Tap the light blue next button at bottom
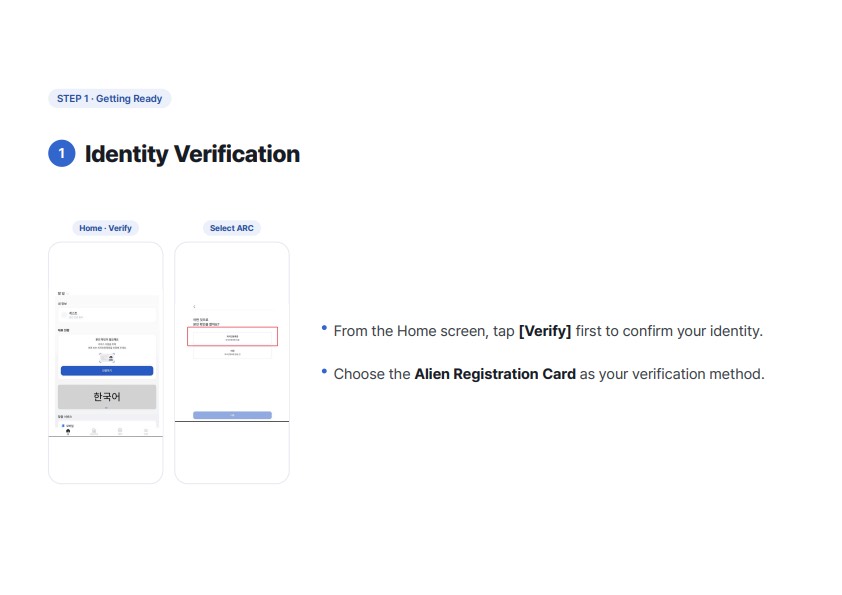The image size is (842, 595). (x=233, y=415)
